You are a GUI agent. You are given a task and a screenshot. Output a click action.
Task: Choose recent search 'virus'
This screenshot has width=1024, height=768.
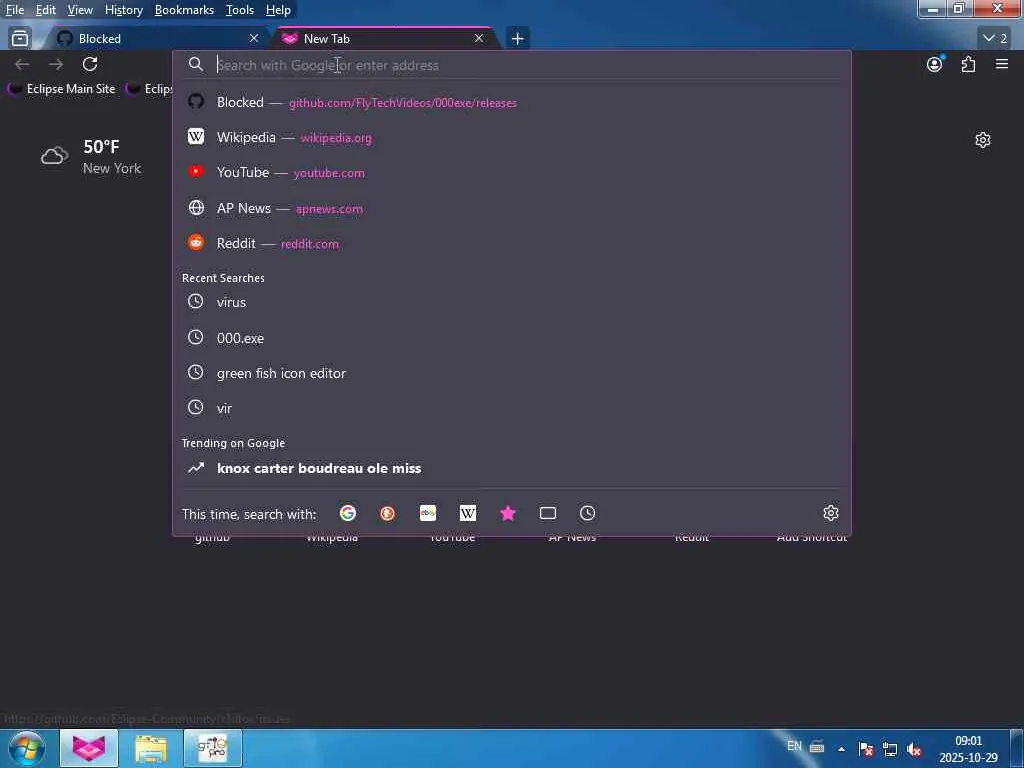[511, 302]
